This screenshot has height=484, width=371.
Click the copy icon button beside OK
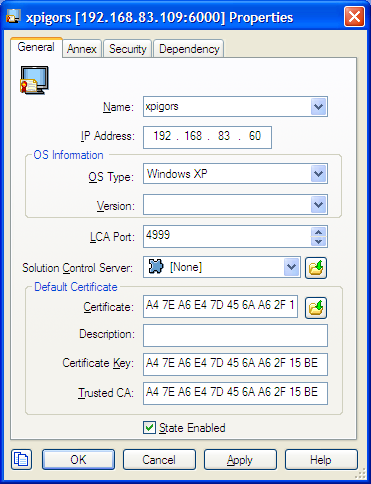(21, 460)
